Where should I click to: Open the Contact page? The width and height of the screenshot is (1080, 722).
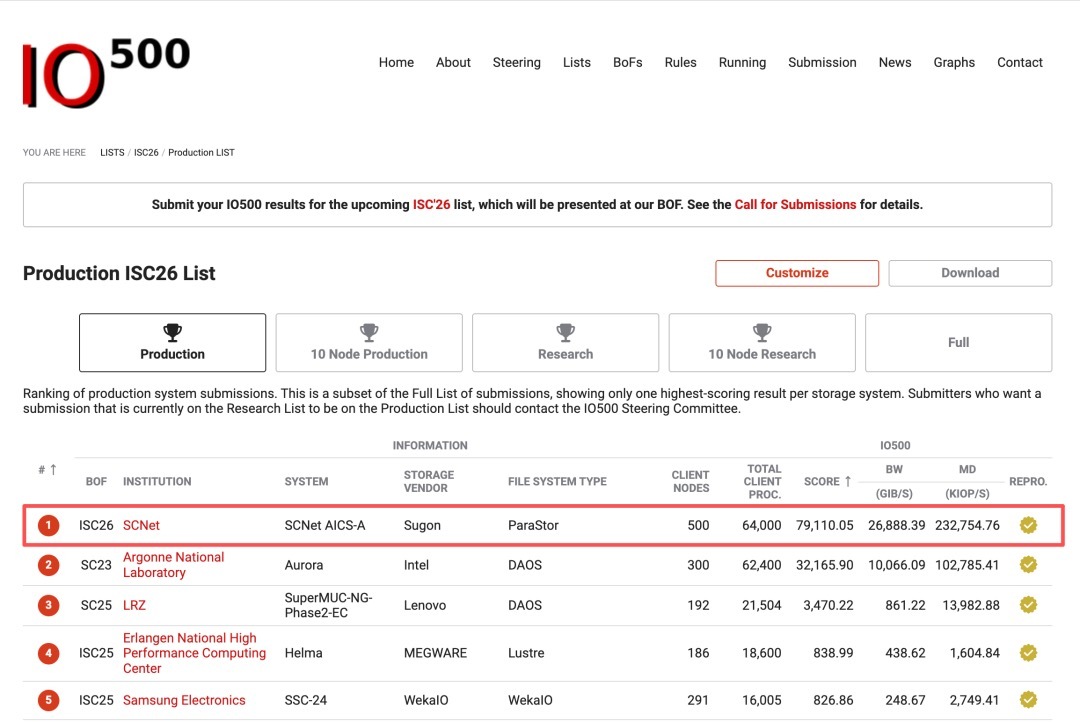click(1019, 62)
